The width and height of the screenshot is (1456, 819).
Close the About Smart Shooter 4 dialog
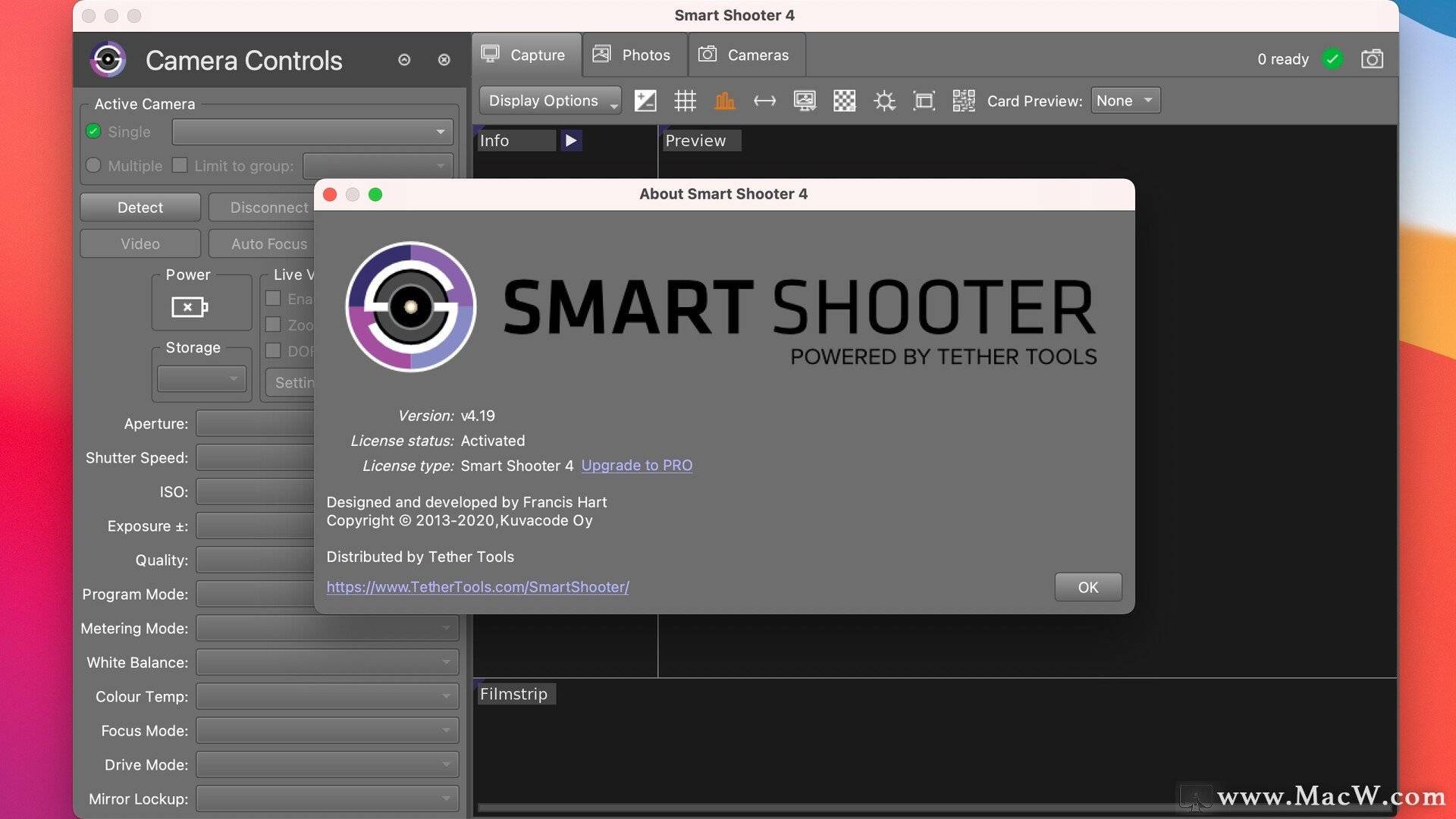click(330, 194)
